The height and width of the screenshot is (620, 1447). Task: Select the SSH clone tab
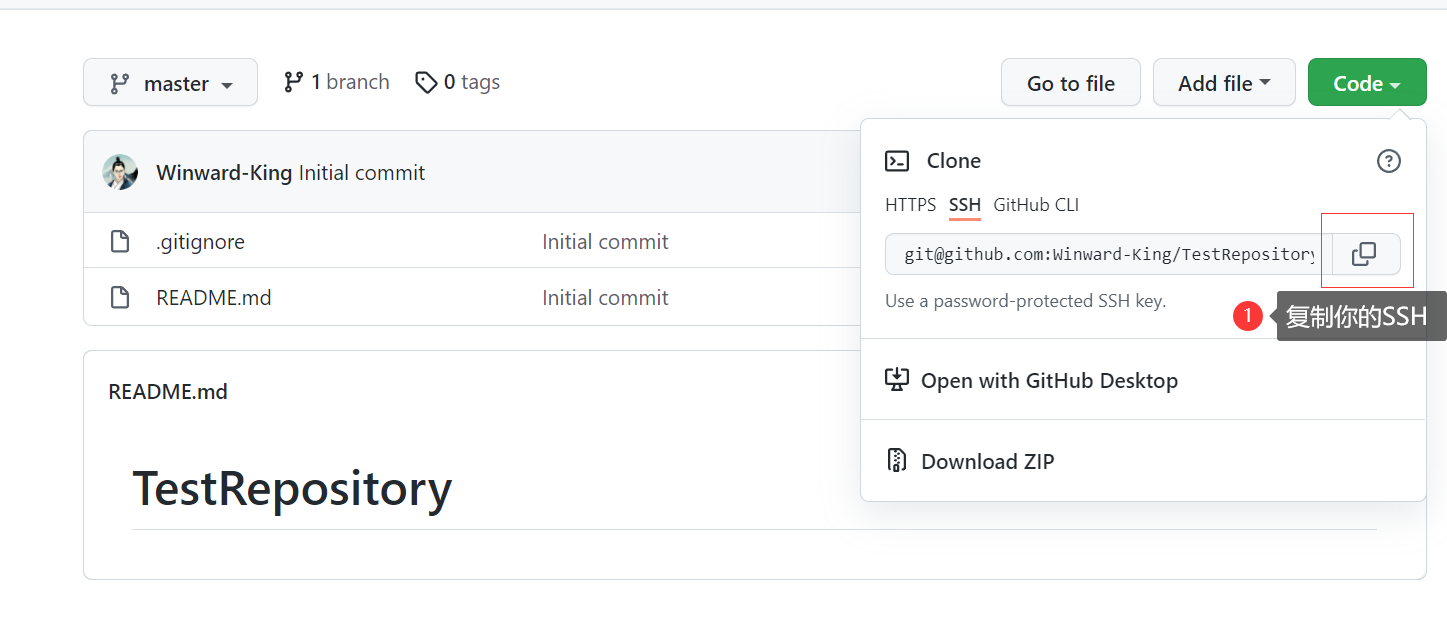(x=965, y=205)
